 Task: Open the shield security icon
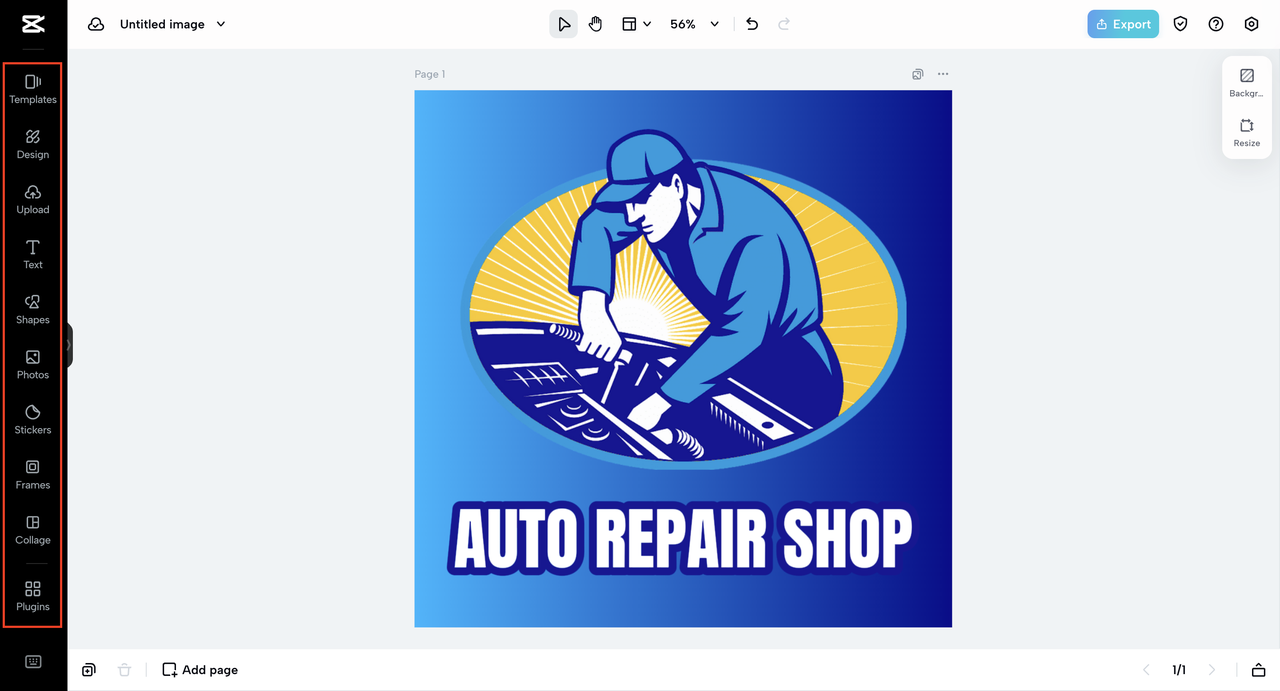coord(1181,24)
